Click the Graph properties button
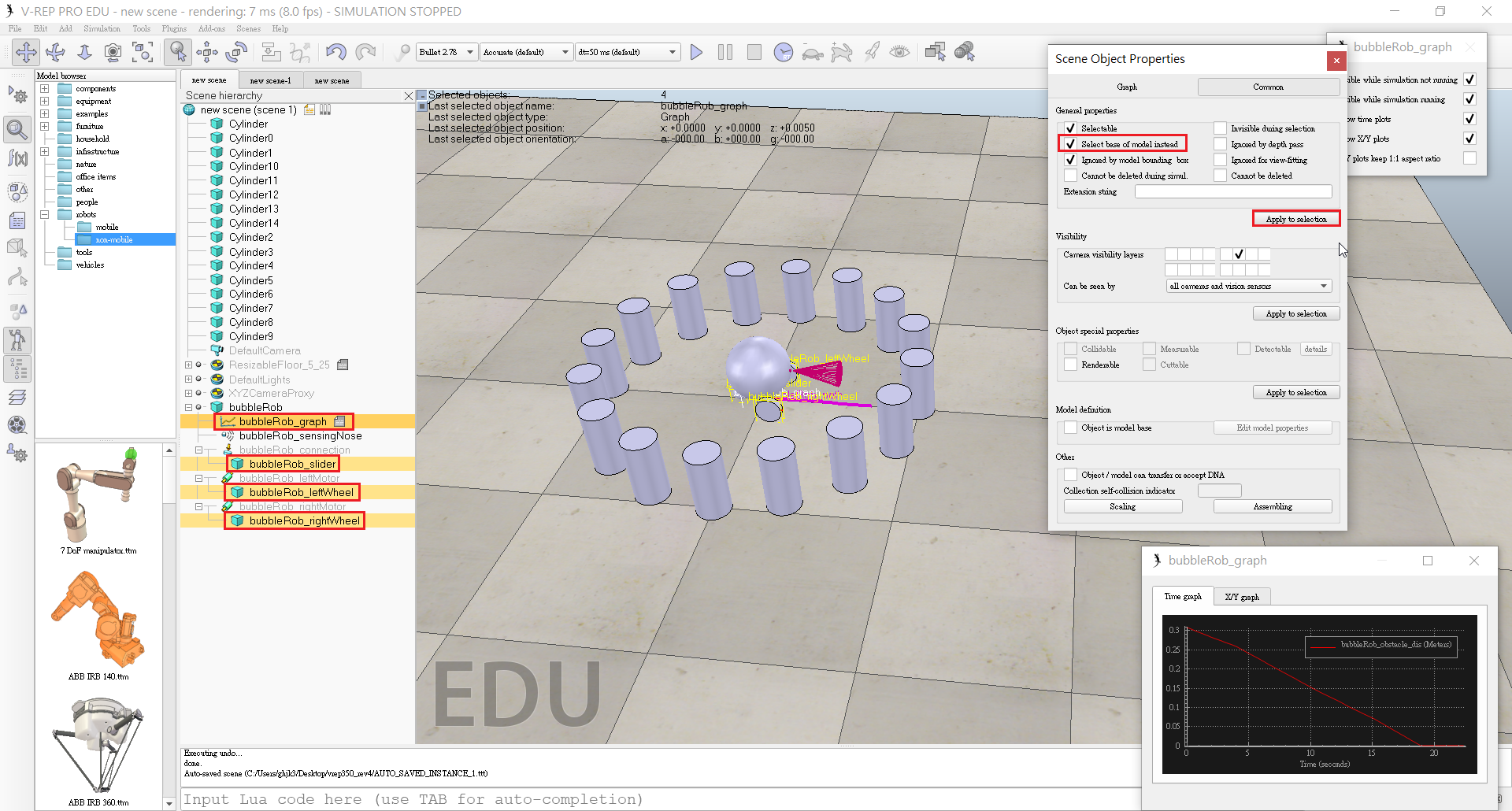The width and height of the screenshot is (1512, 811). (1126, 87)
